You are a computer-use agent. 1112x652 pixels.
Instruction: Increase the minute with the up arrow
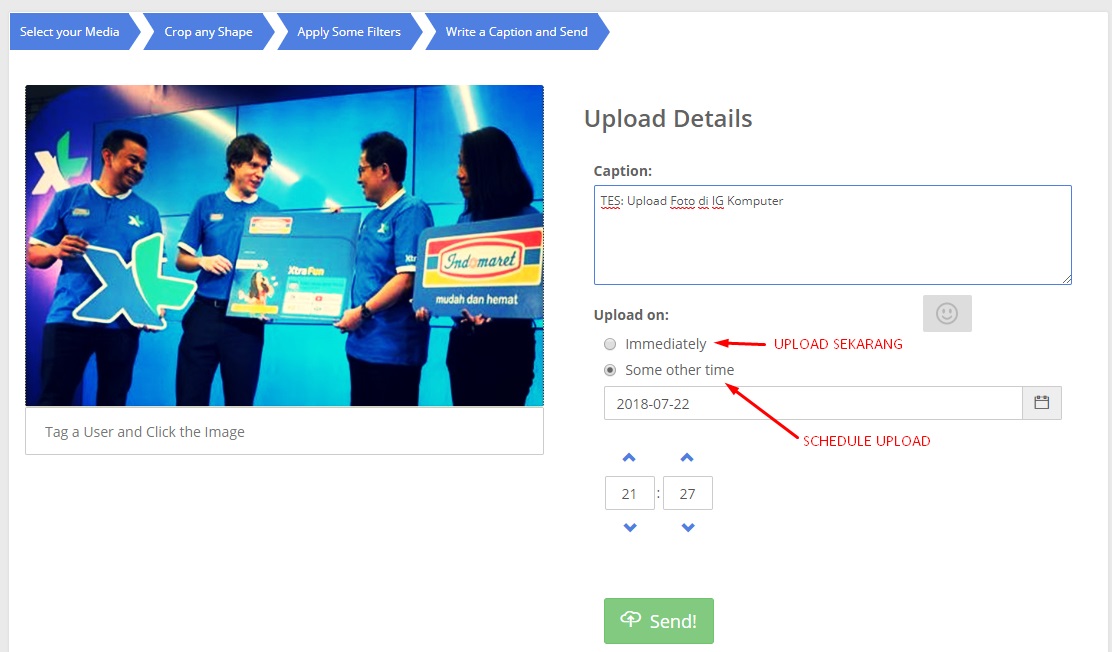(x=687, y=458)
